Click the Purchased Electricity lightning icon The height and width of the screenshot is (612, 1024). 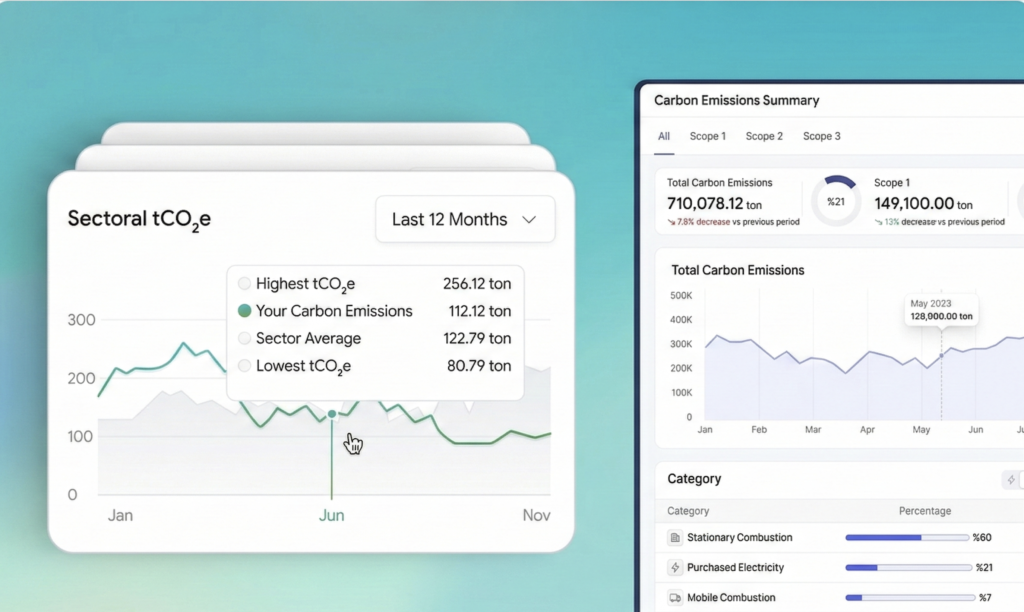coord(675,568)
